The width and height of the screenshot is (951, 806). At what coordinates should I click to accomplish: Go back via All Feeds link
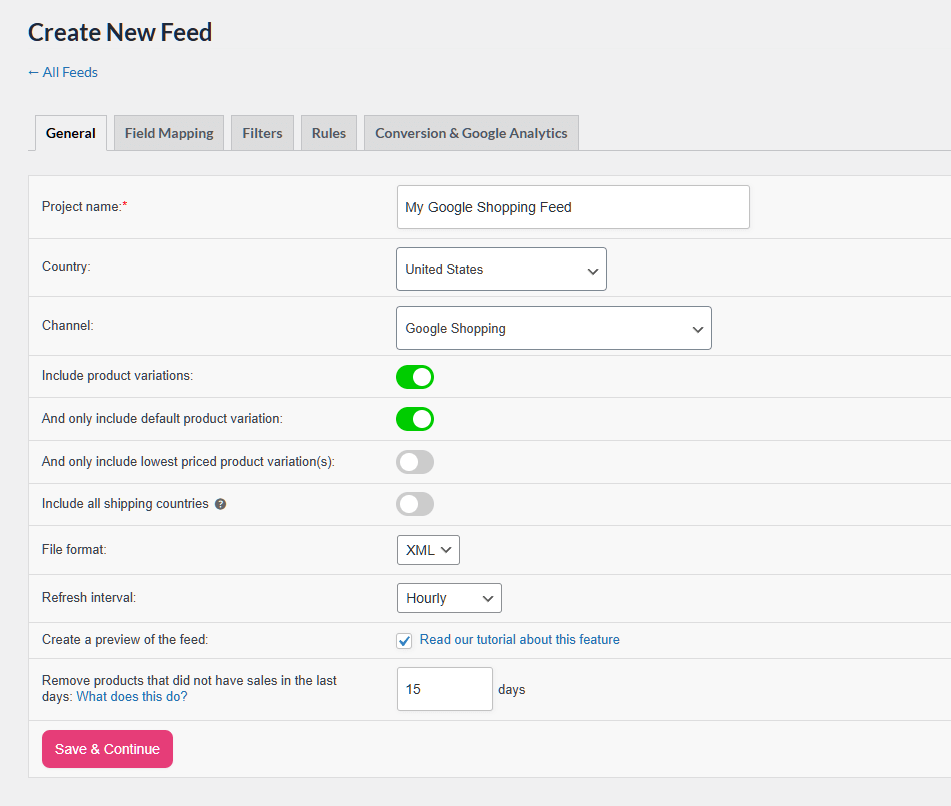pos(63,72)
